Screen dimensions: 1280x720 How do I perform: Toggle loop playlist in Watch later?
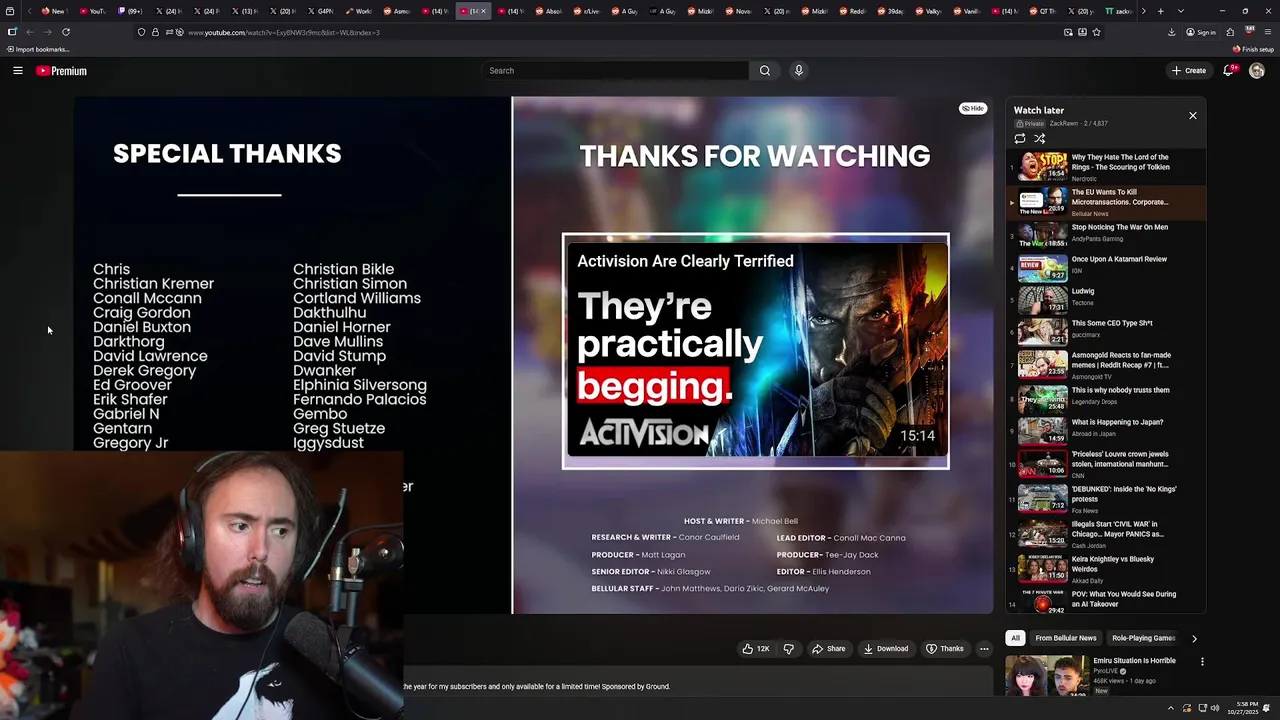[1020, 139]
